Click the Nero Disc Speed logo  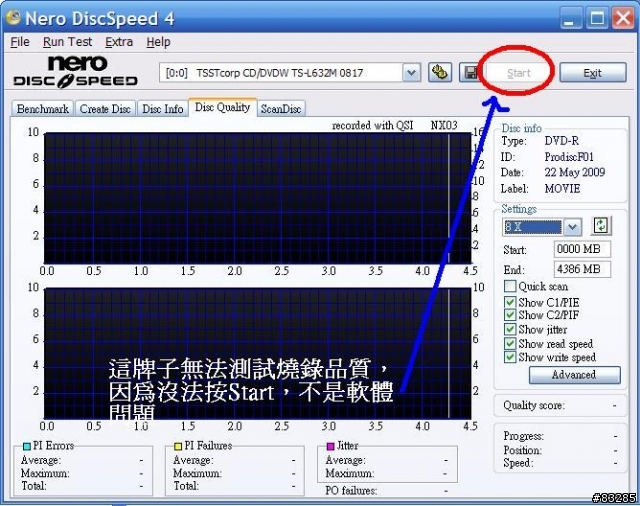pyautogui.click(x=76, y=72)
